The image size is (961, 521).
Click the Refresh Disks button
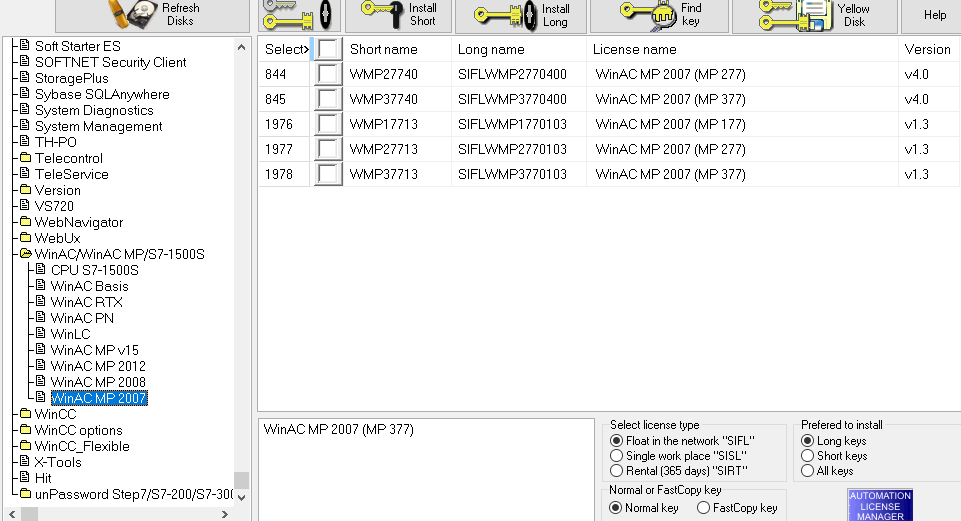tap(152, 15)
